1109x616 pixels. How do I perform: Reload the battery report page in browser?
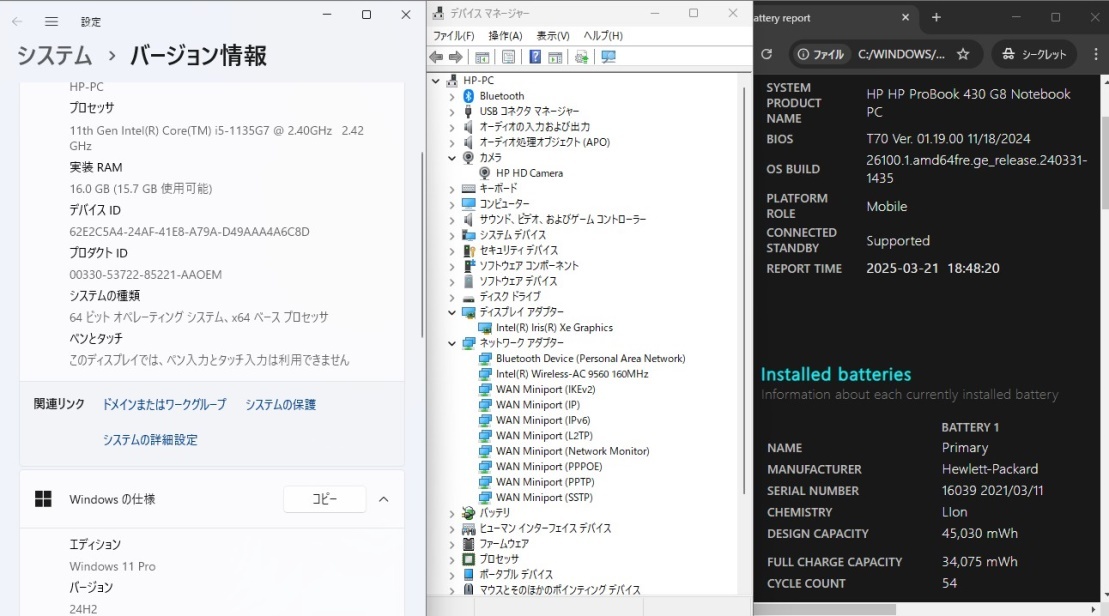(767, 54)
